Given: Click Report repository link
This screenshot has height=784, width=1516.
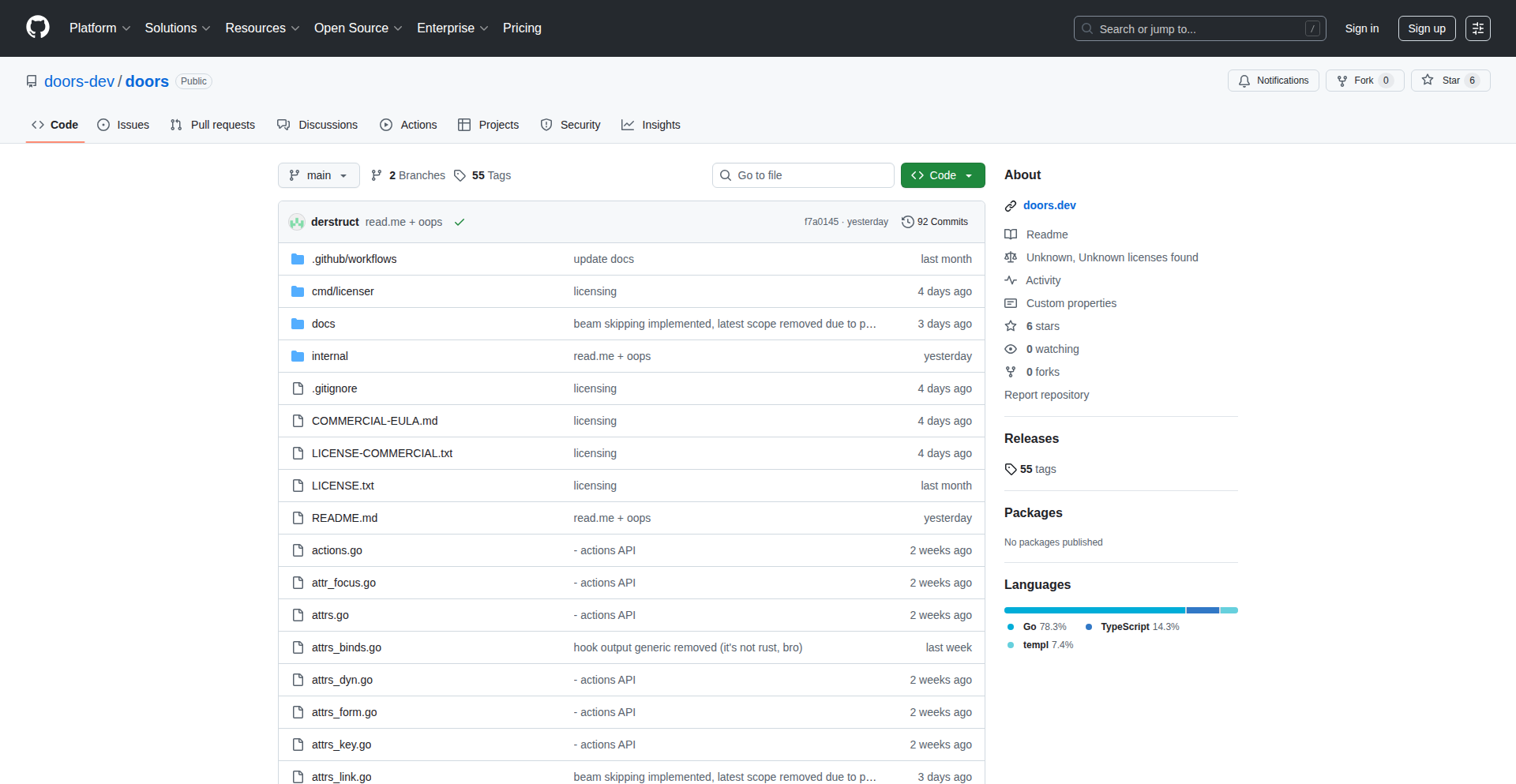Looking at the screenshot, I should coord(1046,395).
